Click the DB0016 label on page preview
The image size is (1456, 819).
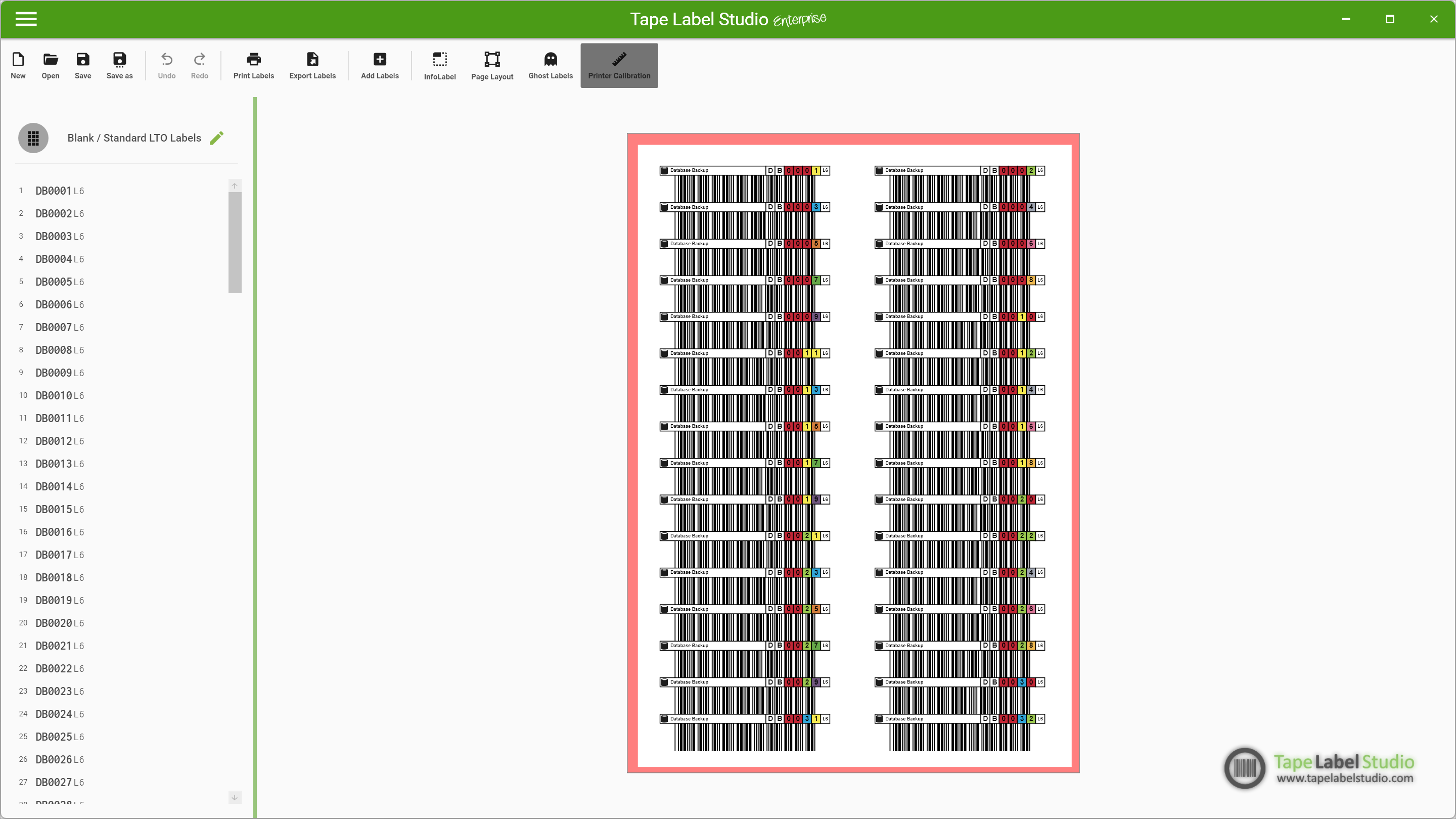click(959, 440)
